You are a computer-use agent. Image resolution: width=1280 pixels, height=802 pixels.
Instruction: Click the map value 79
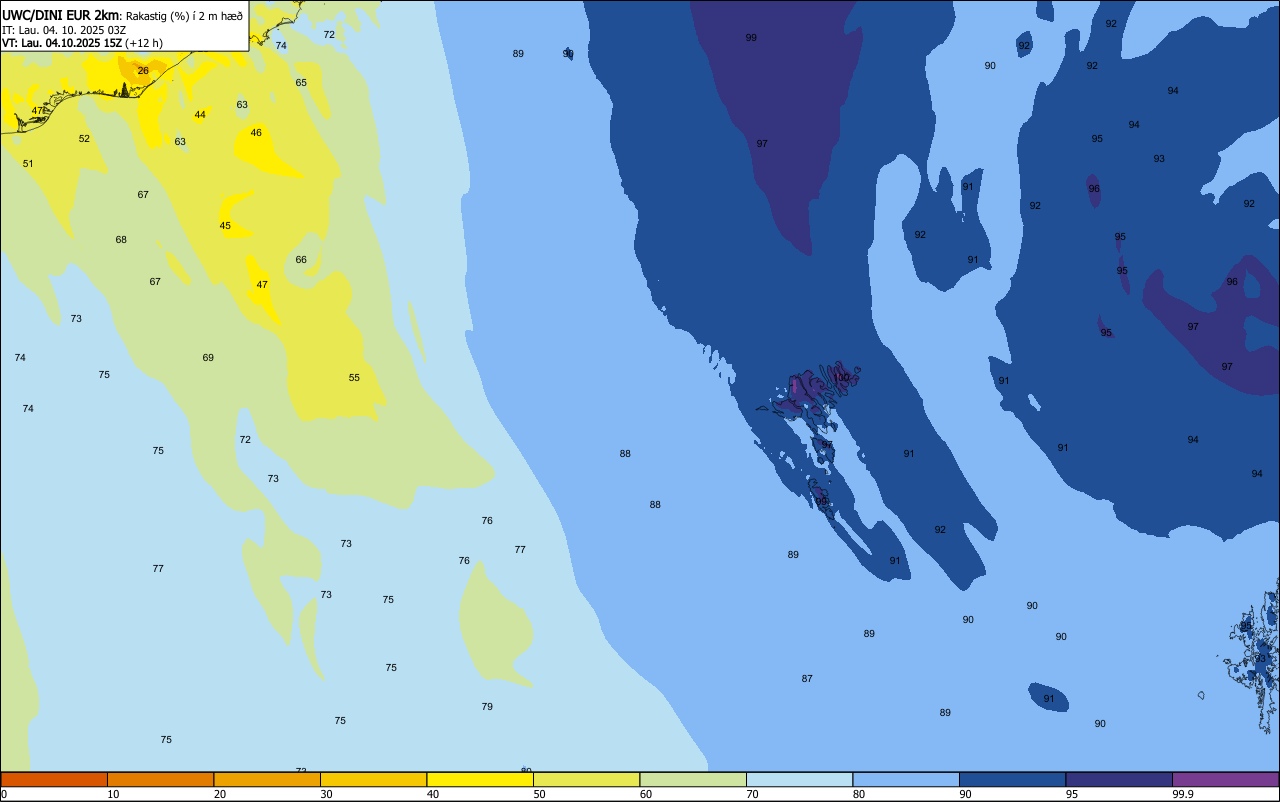coord(487,707)
